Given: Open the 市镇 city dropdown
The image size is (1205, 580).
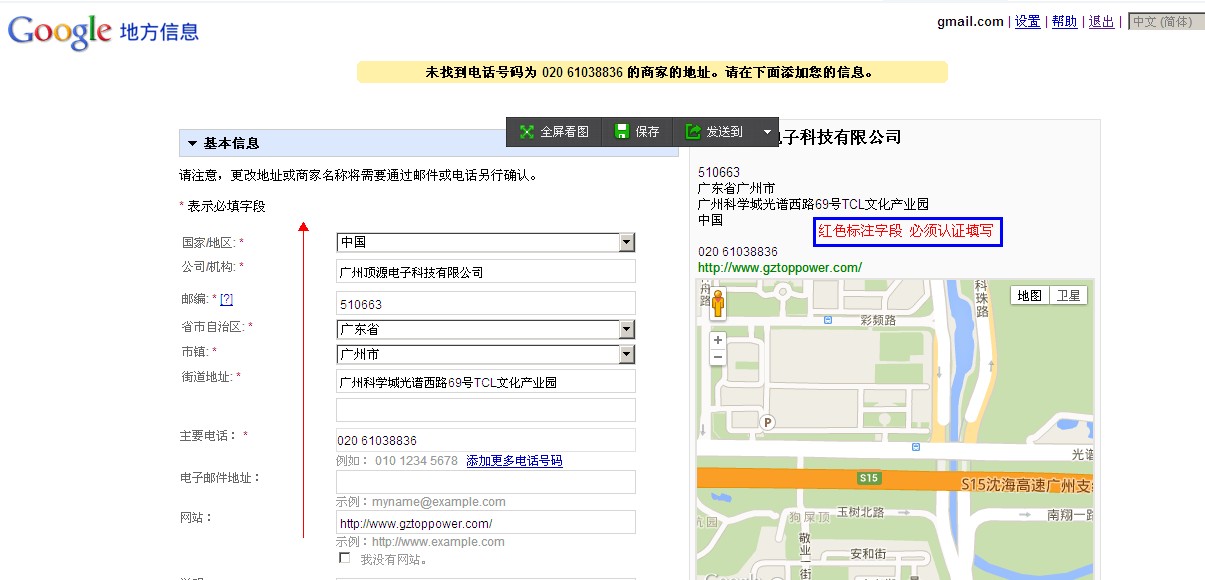Looking at the screenshot, I should pos(627,354).
